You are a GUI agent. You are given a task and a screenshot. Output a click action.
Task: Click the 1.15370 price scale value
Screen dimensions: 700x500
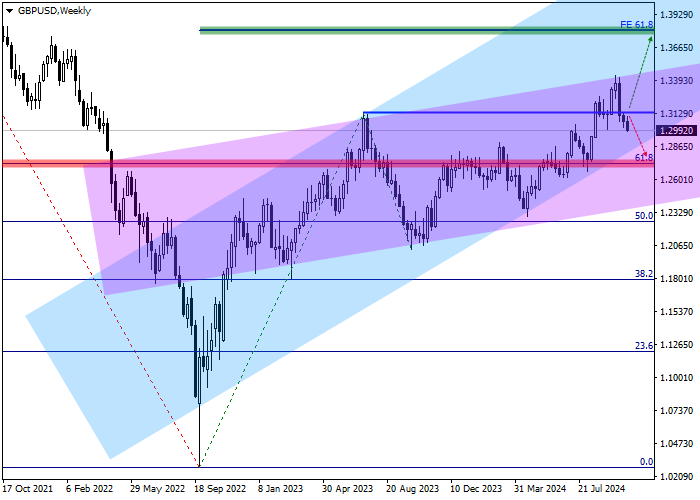(677, 312)
